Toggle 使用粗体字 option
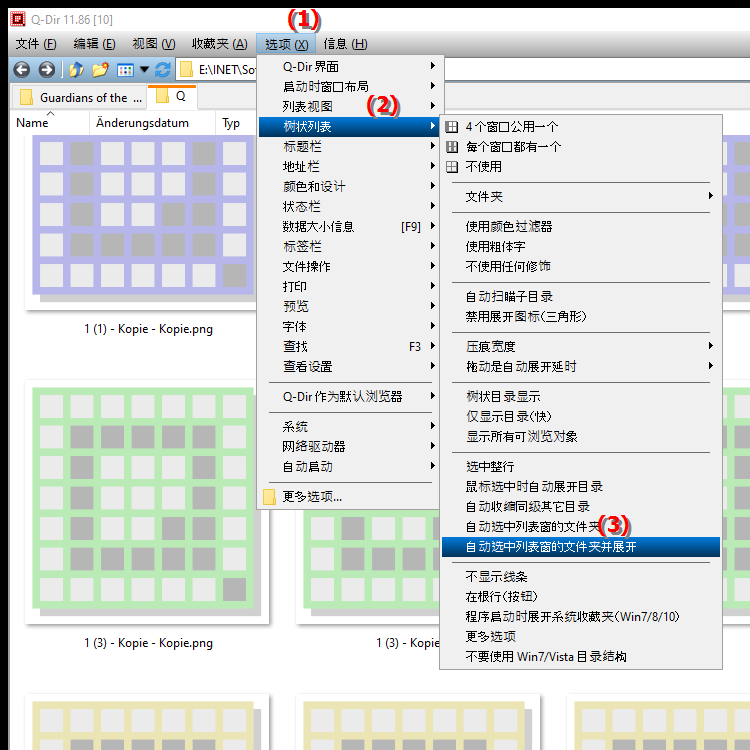 [x=581, y=247]
